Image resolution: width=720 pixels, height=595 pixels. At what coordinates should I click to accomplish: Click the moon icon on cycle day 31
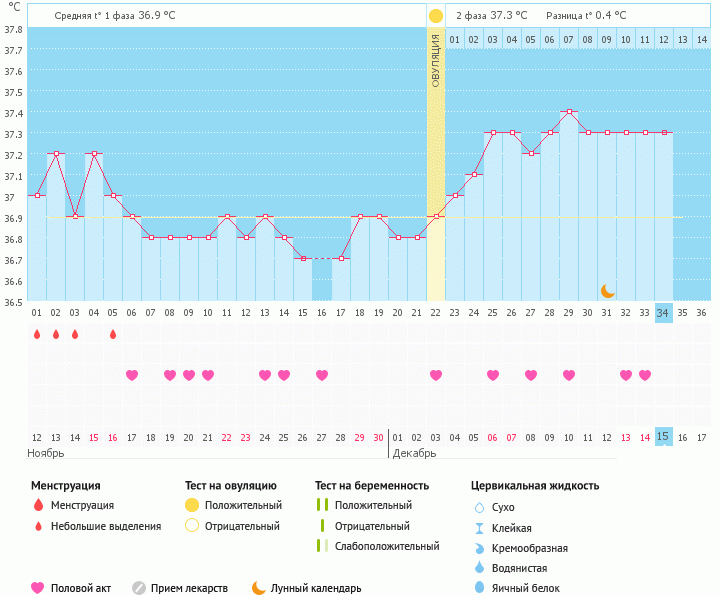[x=607, y=290]
